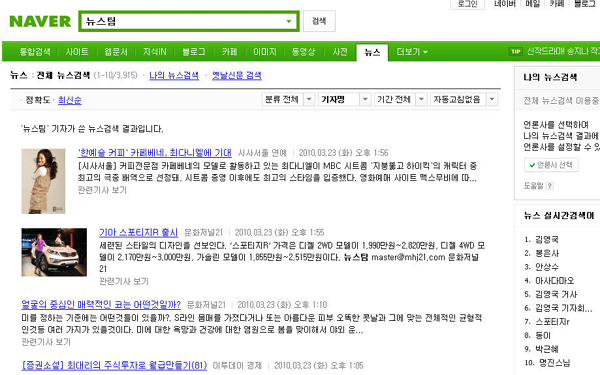Switch to the 사전 tab
Screen dimensions: 600x375
[340, 52]
